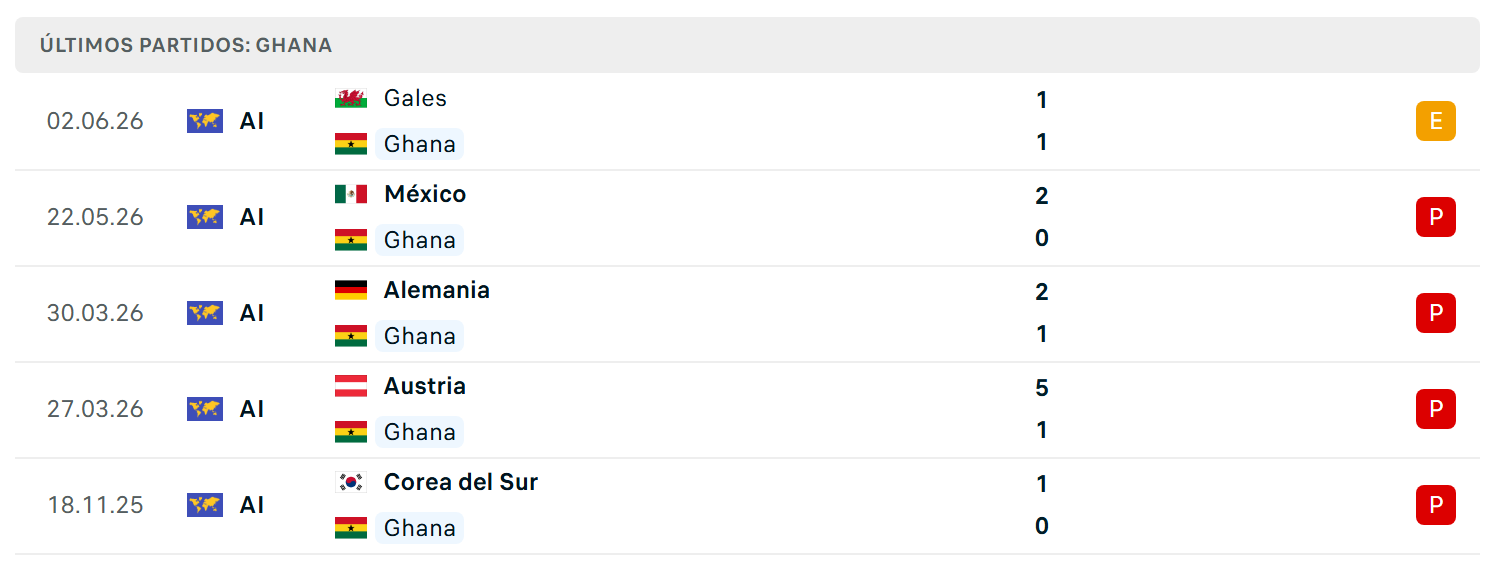Click the 22.05.26 match date

[95, 217]
